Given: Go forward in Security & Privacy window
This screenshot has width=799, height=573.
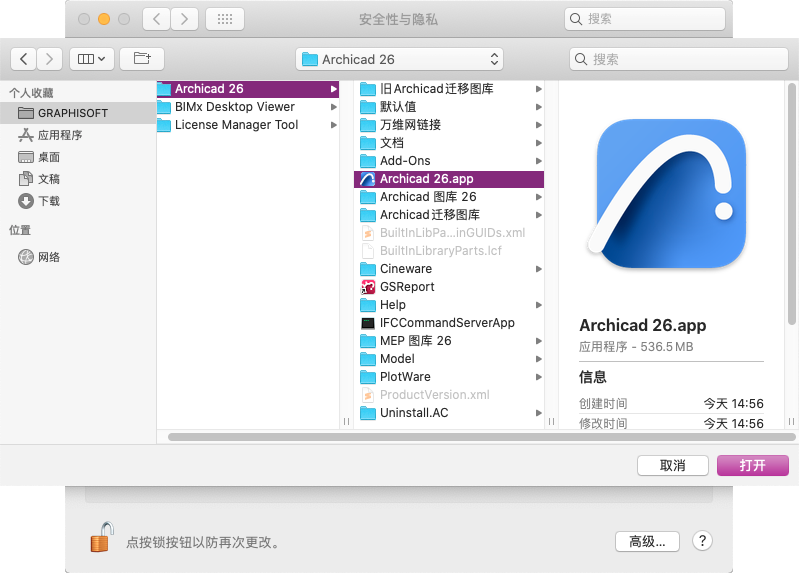Looking at the screenshot, I should pyautogui.click(x=184, y=19).
